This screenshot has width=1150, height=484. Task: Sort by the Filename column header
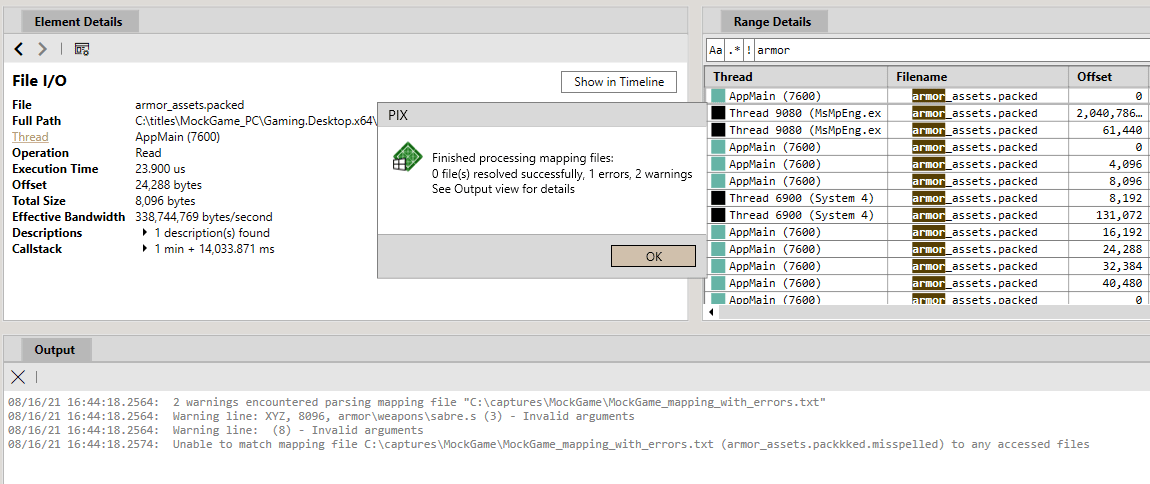pos(978,77)
